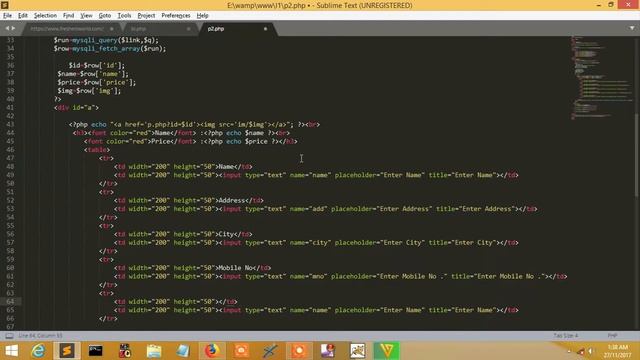Click line number 46 in gutter
The height and width of the screenshot is (360, 640).
(10, 149)
